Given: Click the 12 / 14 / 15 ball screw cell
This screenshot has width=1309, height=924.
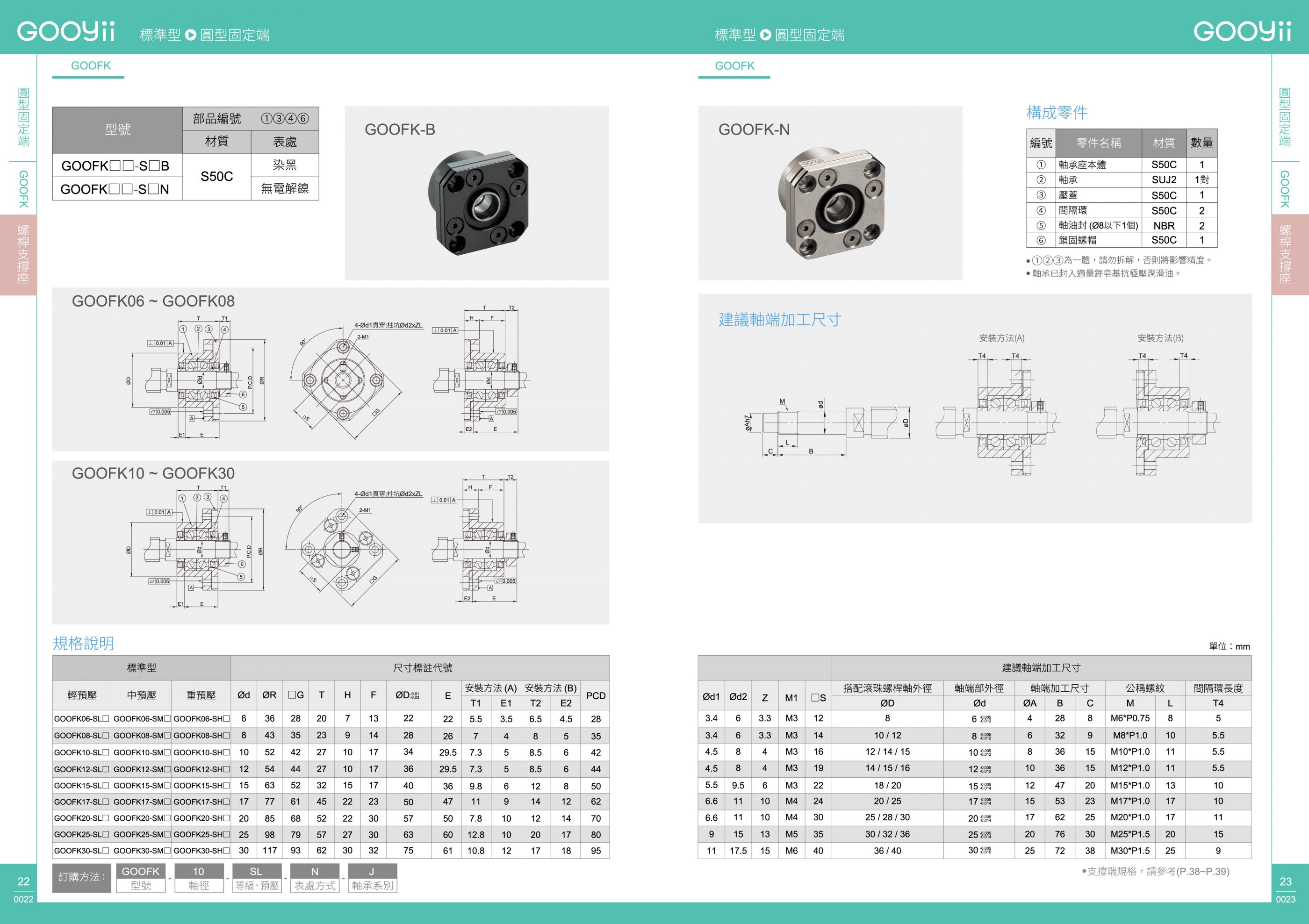Looking at the screenshot, I should [888, 752].
